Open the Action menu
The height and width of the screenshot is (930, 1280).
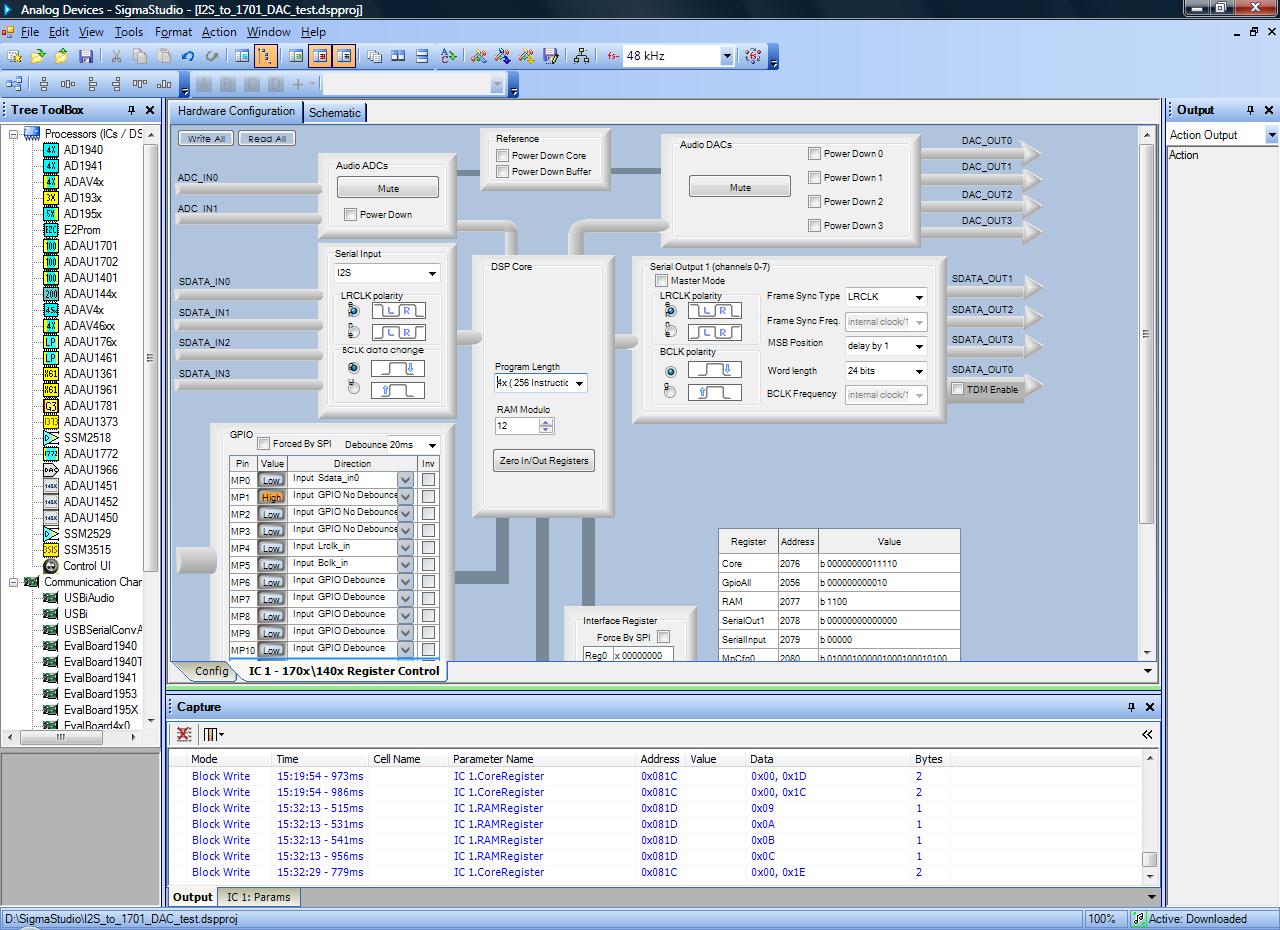tap(219, 32)
